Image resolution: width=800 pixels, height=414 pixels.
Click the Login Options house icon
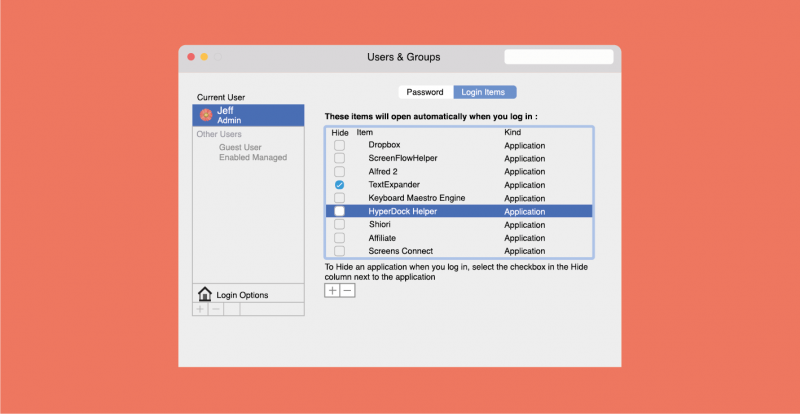pyautogui.click(x=205, y=294)
